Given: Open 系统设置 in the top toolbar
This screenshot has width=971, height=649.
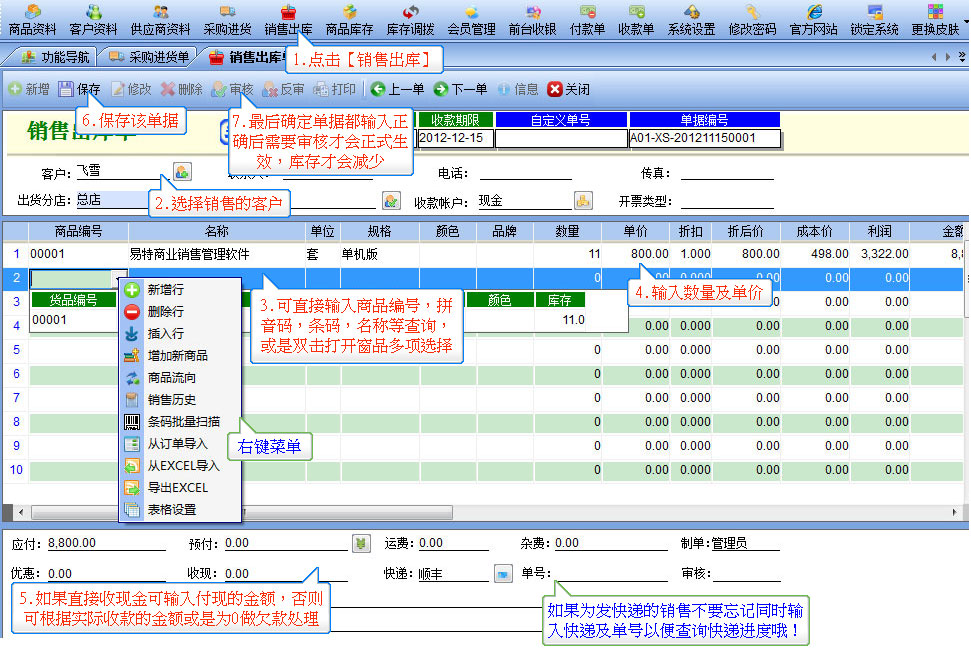Looking at the screenshot, I should pos(691,20).
